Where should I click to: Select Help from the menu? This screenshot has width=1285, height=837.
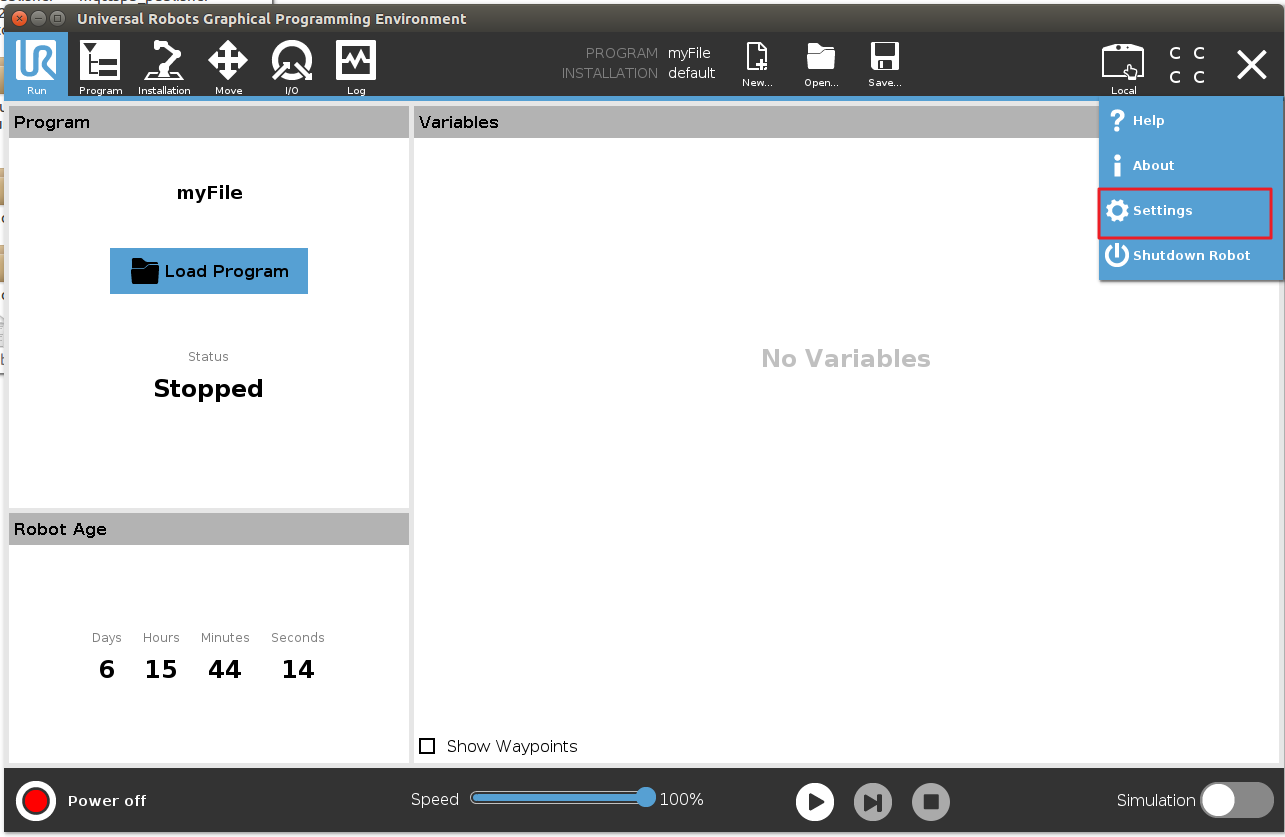click(x=1190, y=120)
